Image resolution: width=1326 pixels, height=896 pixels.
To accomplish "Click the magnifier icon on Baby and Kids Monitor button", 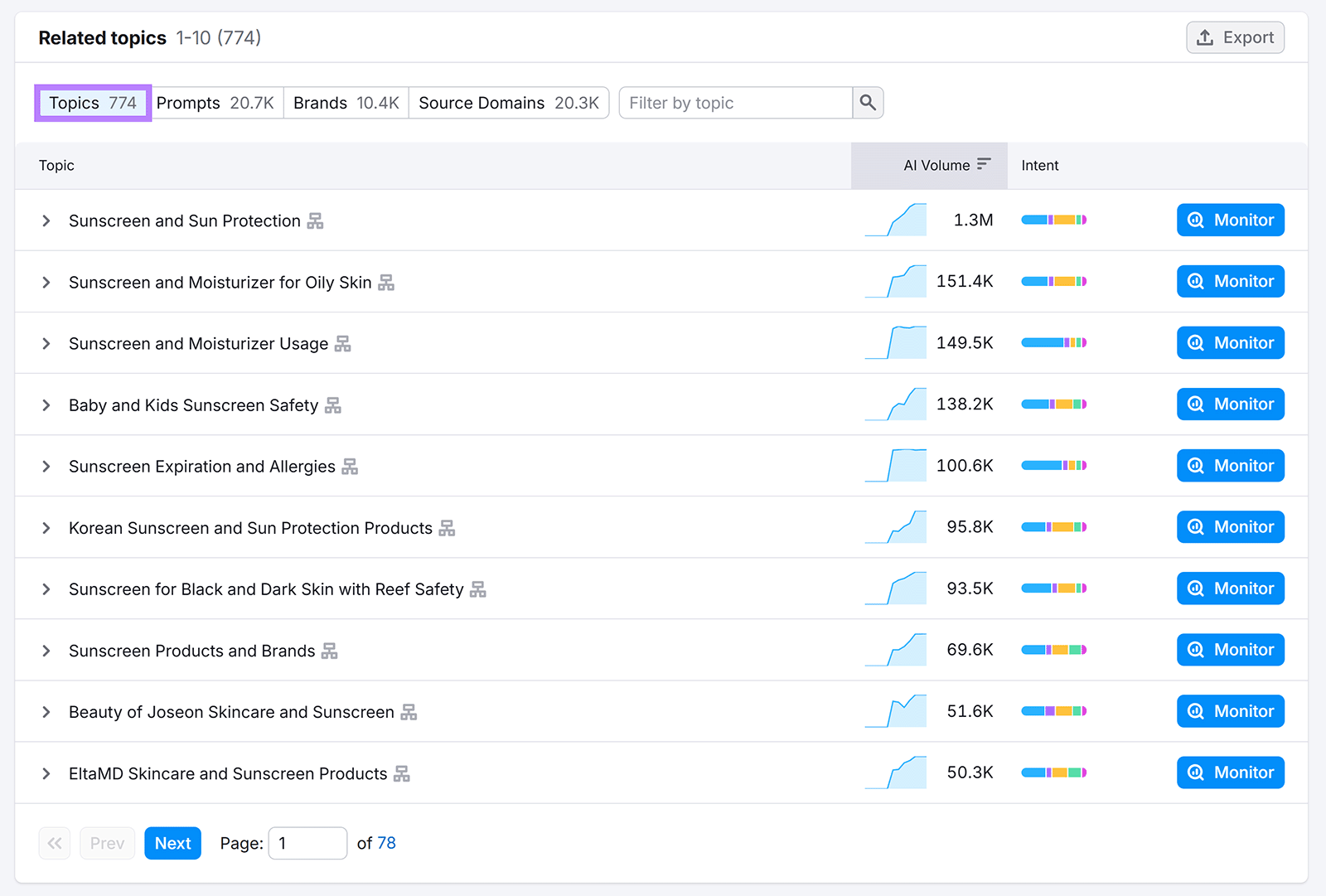I will coord(1195,404).
